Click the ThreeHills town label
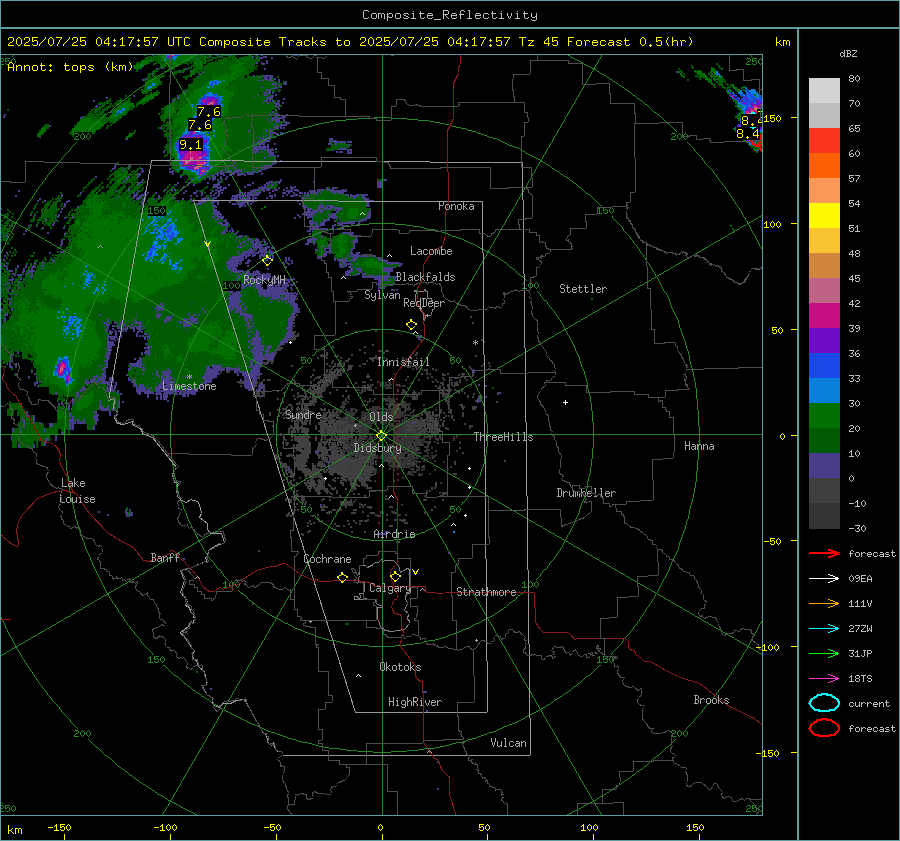Viewport: 900px width, 841px height. coord(503,437)
